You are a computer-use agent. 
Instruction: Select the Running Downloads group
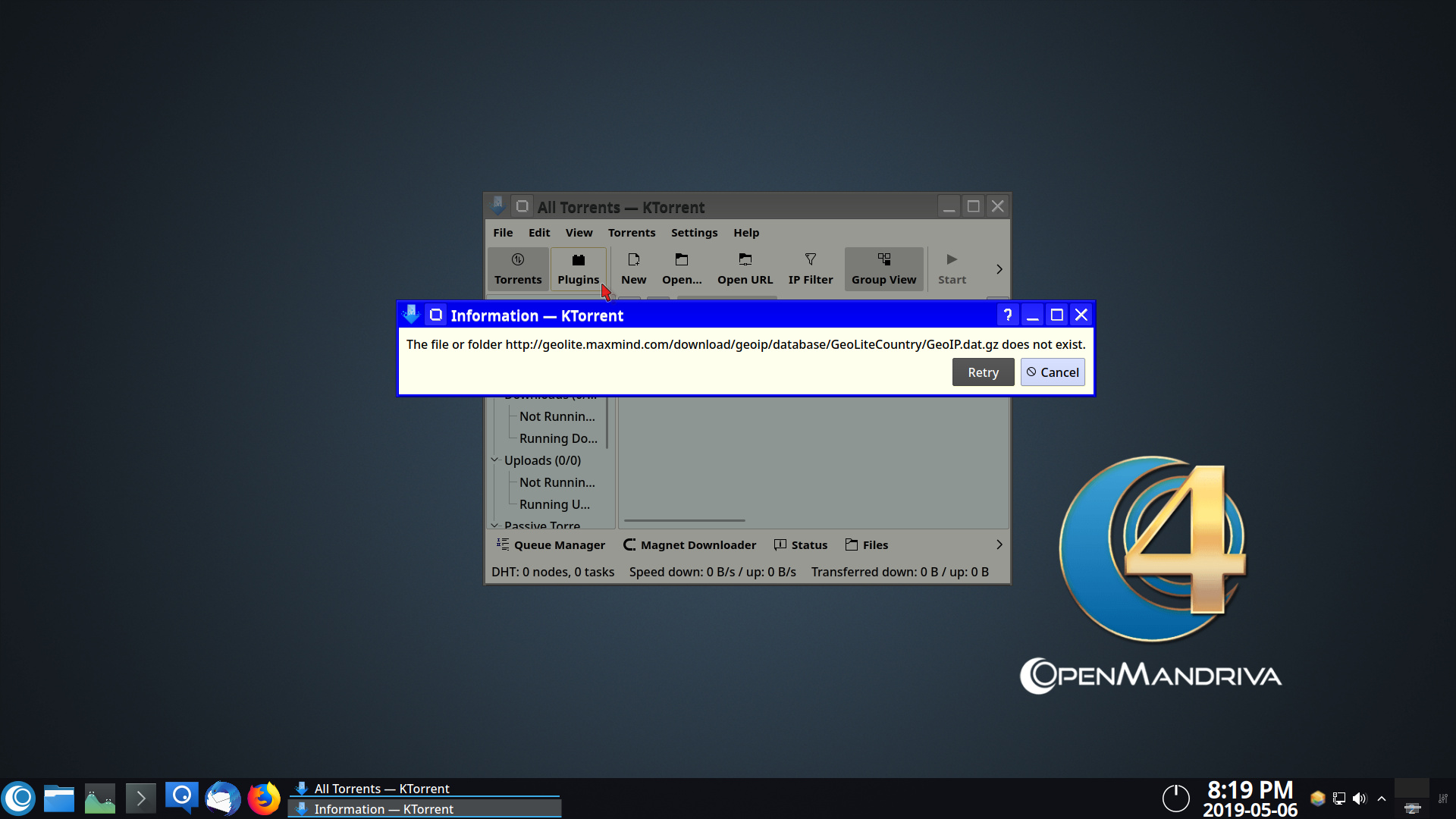558,438
